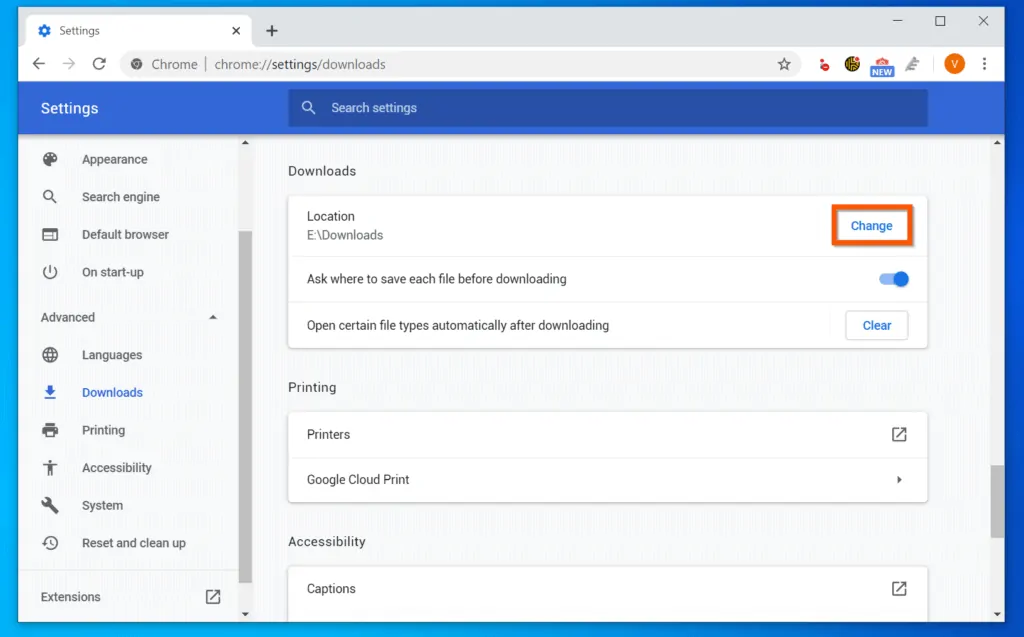
Task: Select the Languages globe icon
Action: tap(49, 354)
